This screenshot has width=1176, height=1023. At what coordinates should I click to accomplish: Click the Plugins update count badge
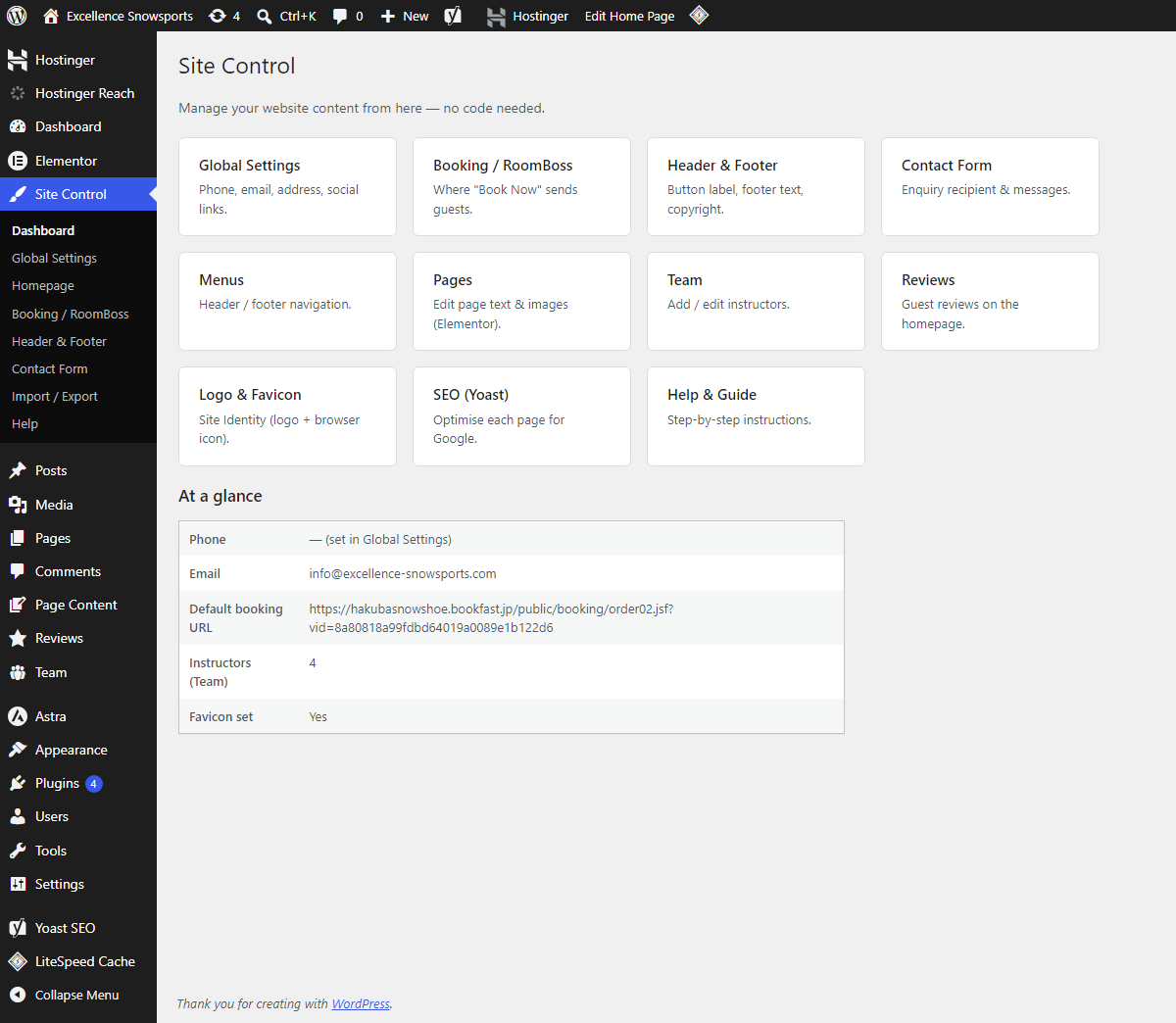point(94,783)
